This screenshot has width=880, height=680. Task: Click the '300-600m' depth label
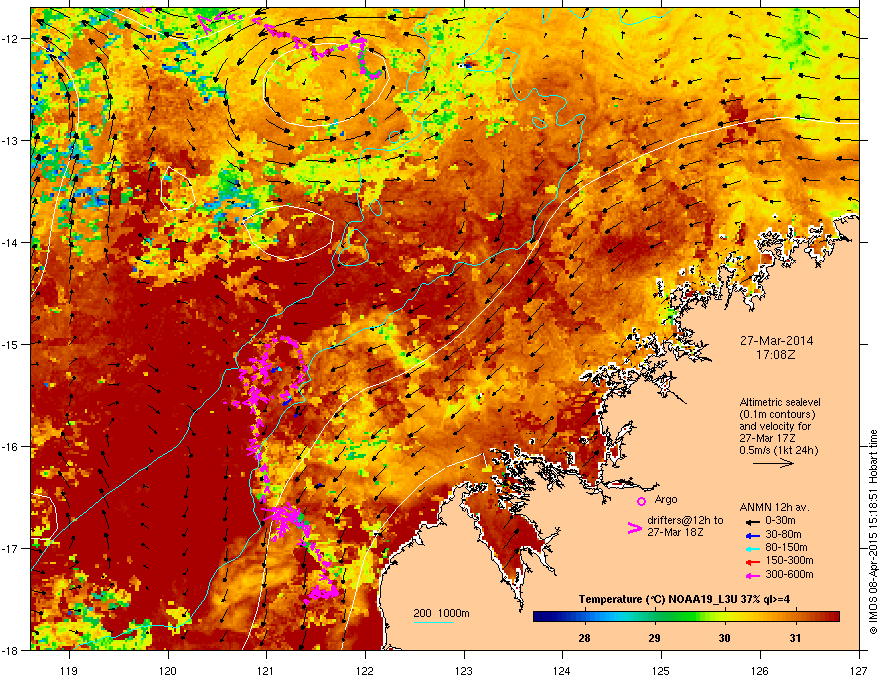click(x=789, y=574)
